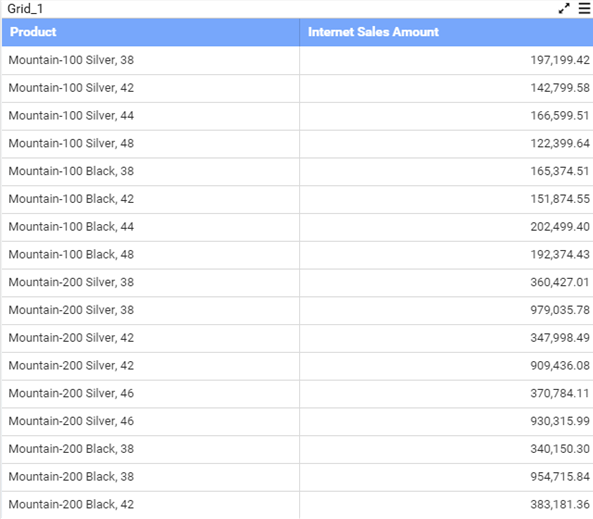
Task: Sort by Internet Sales Amount column header
Action: (446, 32)
